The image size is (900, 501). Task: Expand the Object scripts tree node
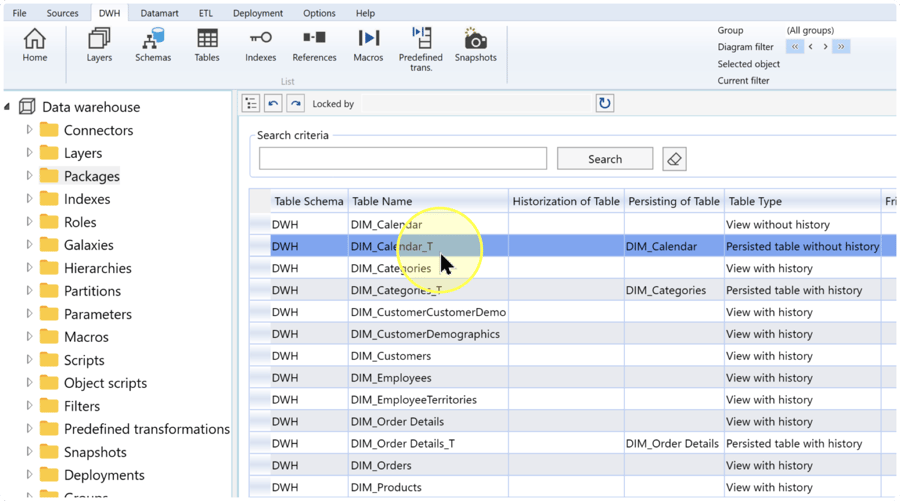(29, 382)
